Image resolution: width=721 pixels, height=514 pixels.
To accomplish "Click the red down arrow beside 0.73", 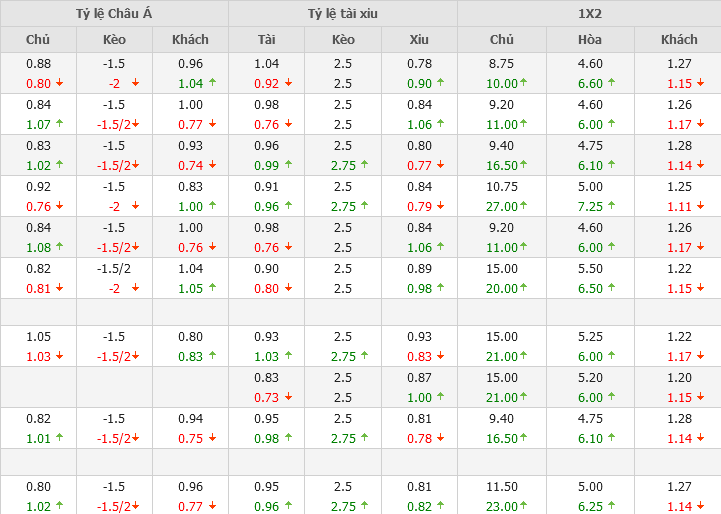I will [289, 397].
